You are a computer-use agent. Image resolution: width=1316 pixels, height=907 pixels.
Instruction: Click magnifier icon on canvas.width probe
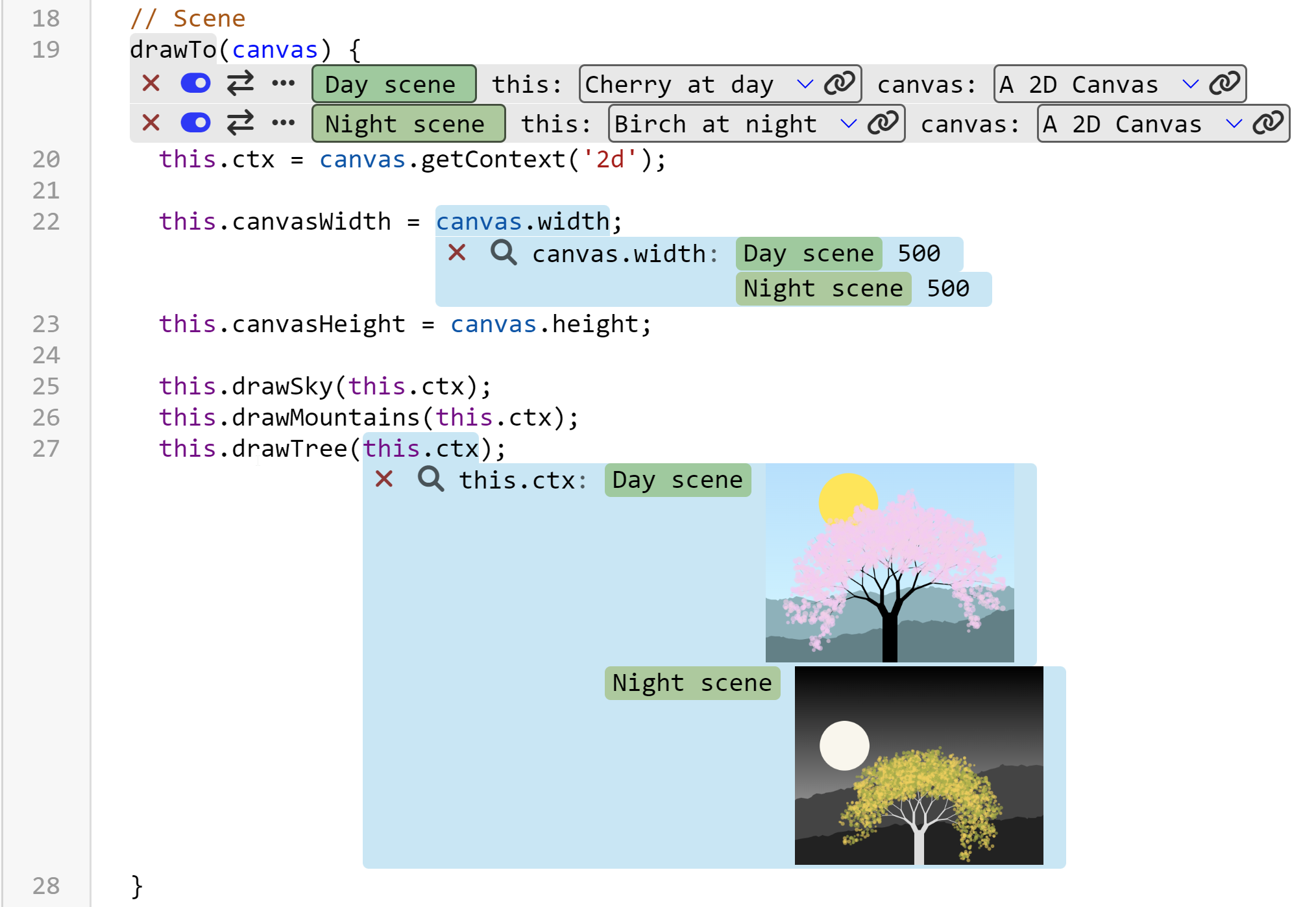504,252
